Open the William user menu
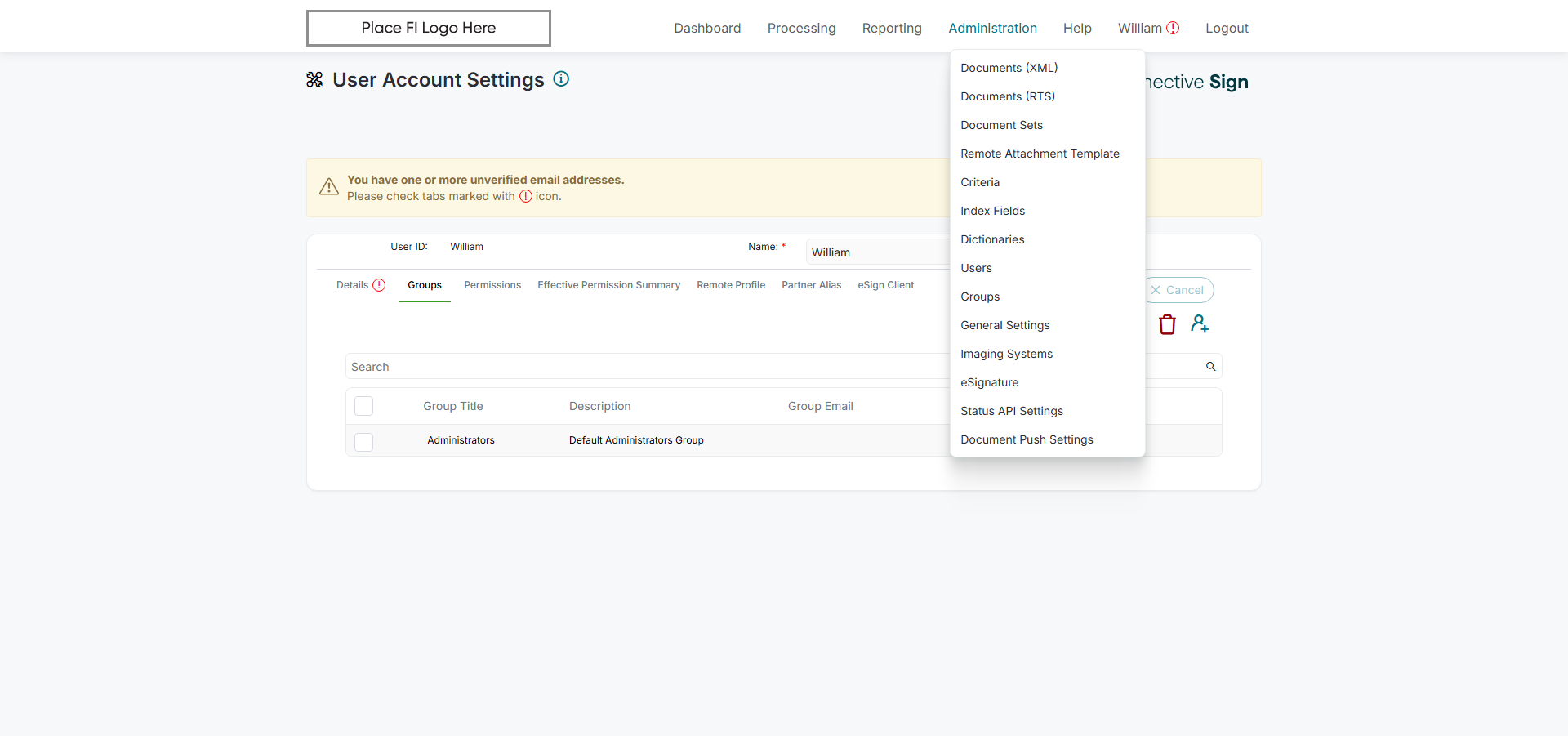This screenshot has height=736, width=1568. [x=1140, y=28]
